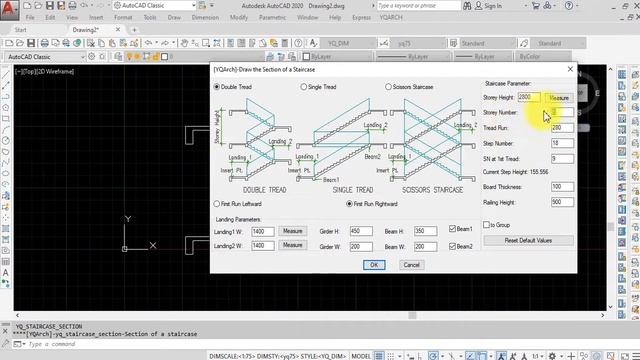Click the Cut icon on Standard toolbar
Viewport: 640px width, 360px height.
click(91, 43)
